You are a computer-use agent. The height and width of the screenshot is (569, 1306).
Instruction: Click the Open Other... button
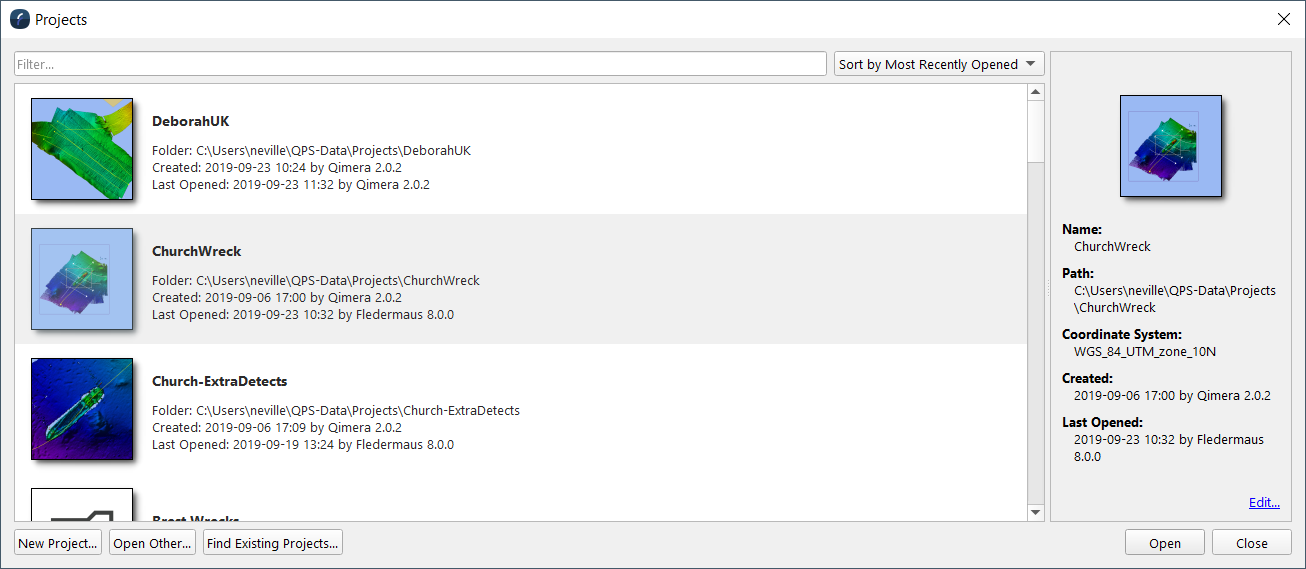(x=152, y=543)
